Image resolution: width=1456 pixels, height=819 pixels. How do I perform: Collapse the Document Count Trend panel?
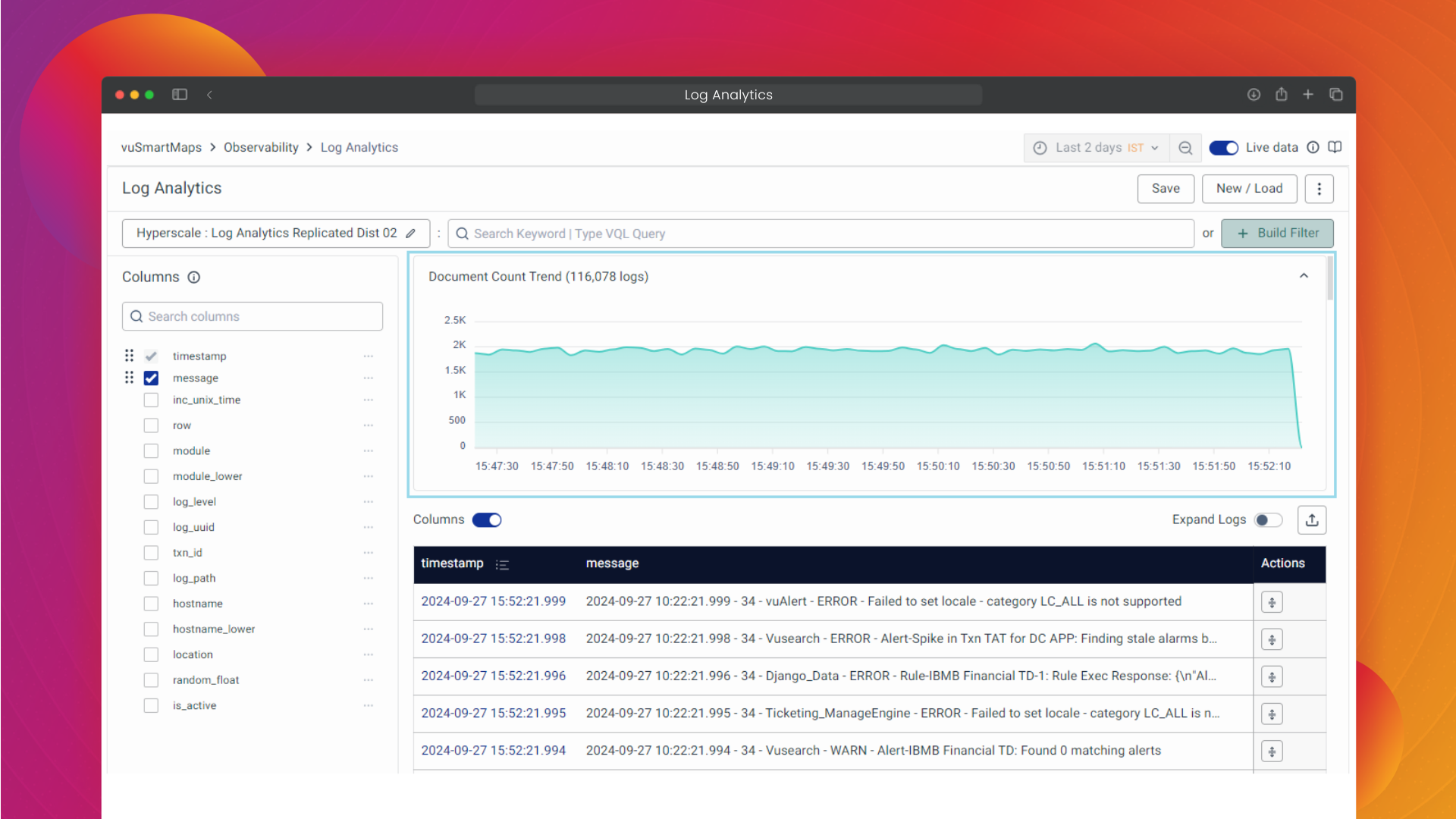point(1304,276)
